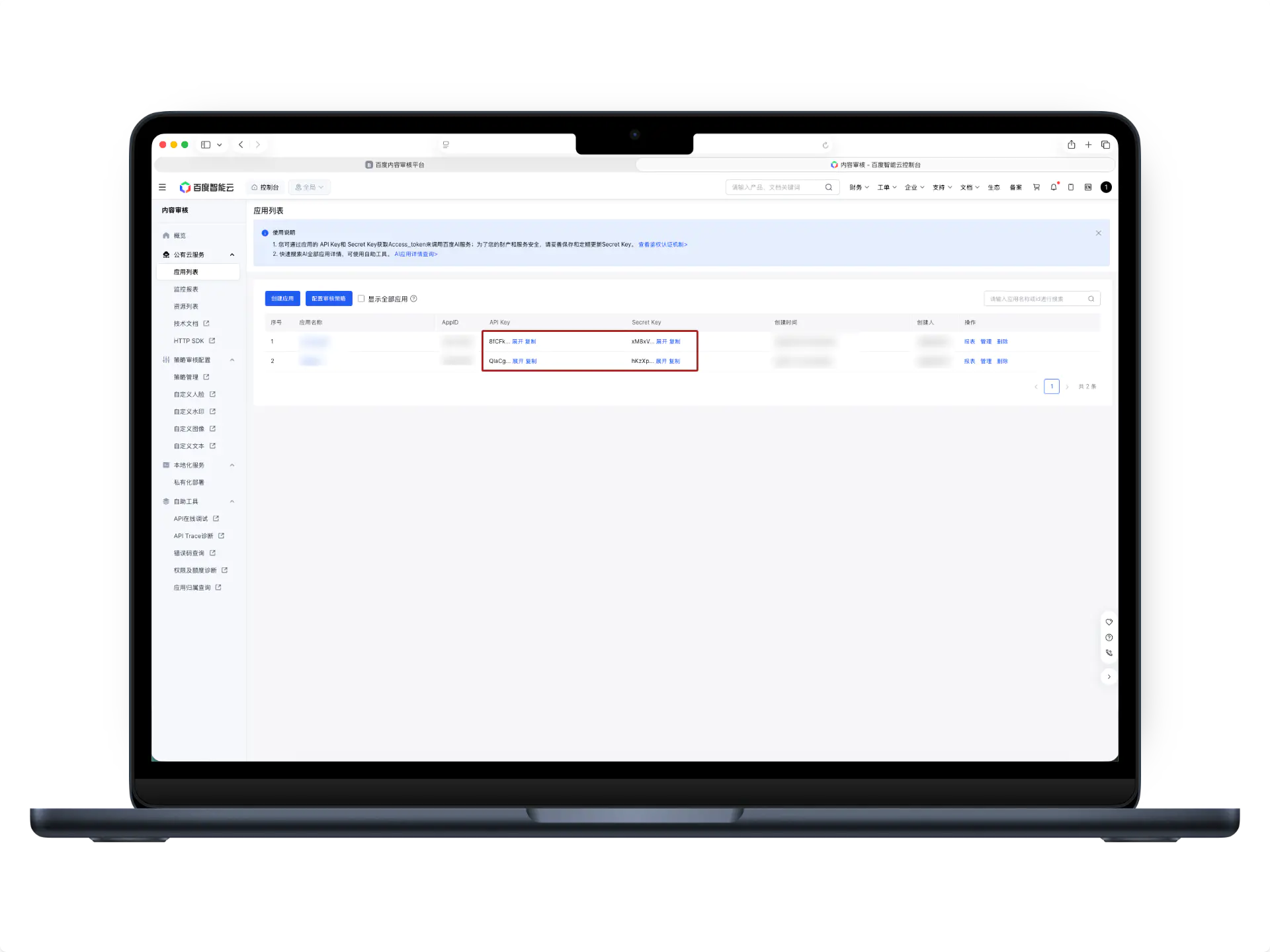Open the 工单 dropdown menu
This screenshot has height=952, width=1270.
pyautogui.click(x=887, y=187)
